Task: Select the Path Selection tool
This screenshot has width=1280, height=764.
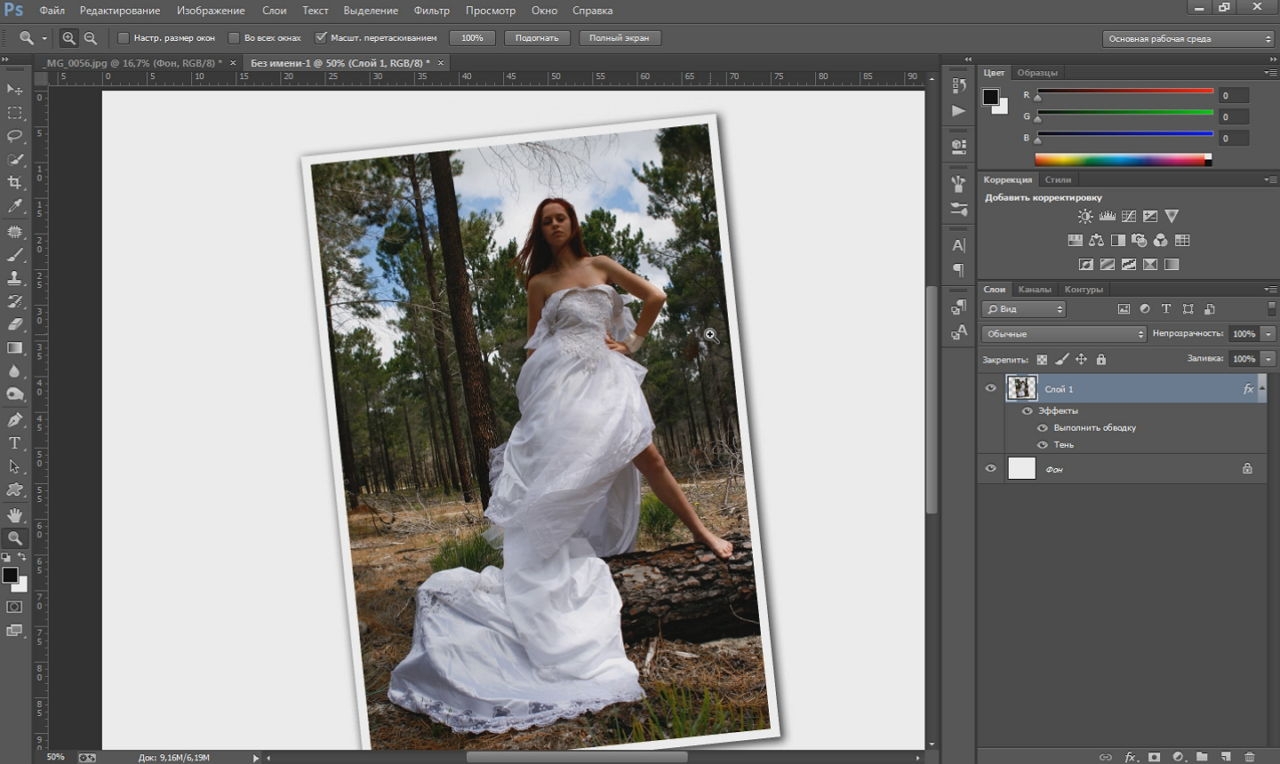Action: (x=15, y=466)
